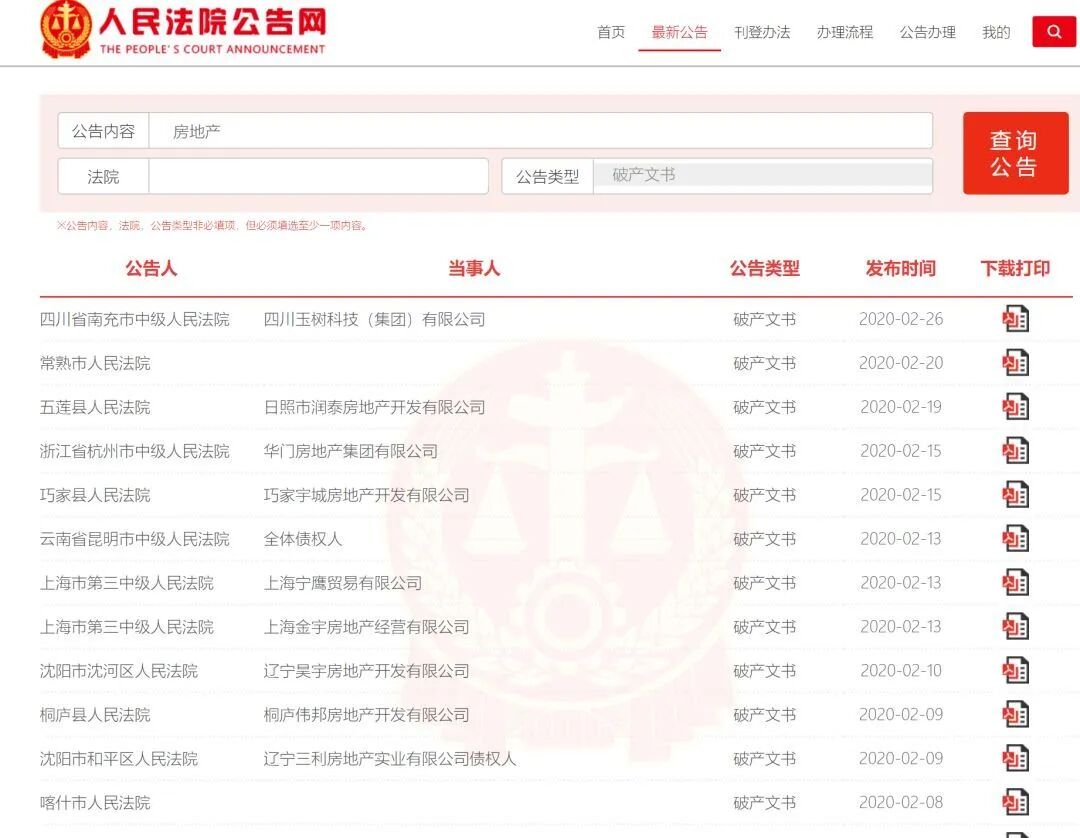The width and height of the screenshot is (1080, 838).
Task: Download PDF for 喀什市人民法院 row
Action: pos(1015,803)
